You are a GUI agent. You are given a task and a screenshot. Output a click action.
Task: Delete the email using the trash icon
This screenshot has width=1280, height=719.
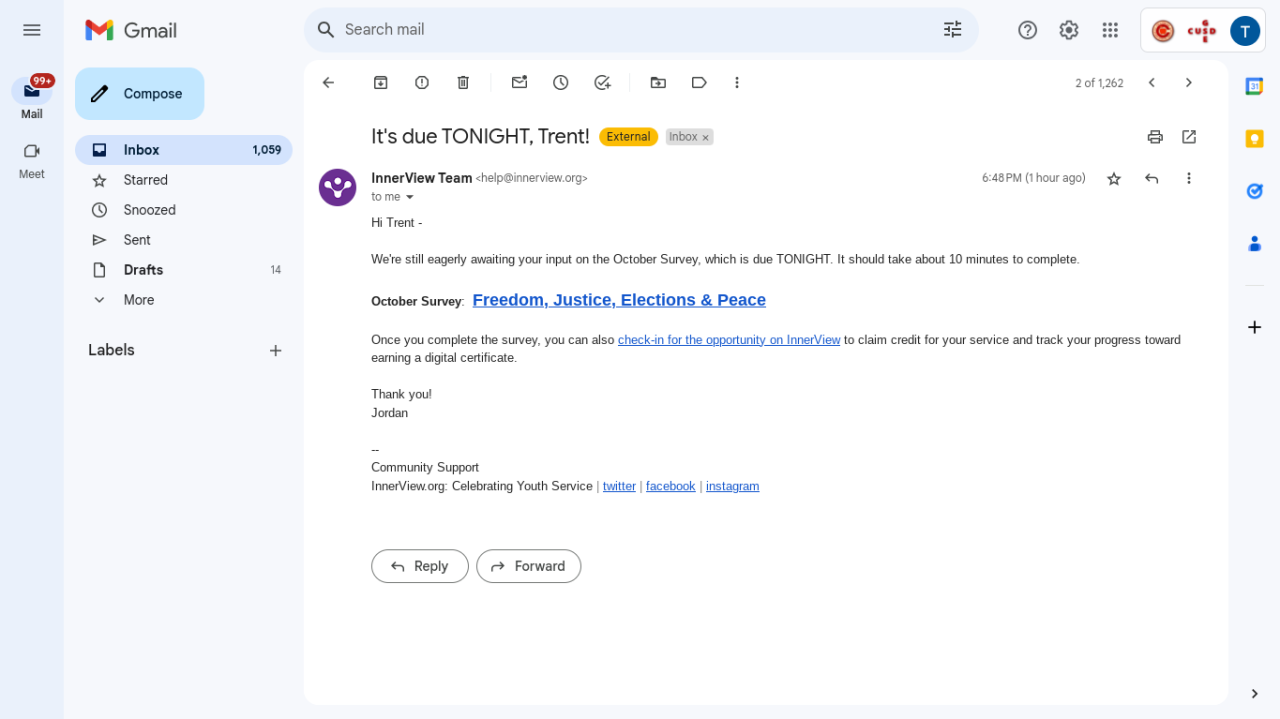click(463, 83)
